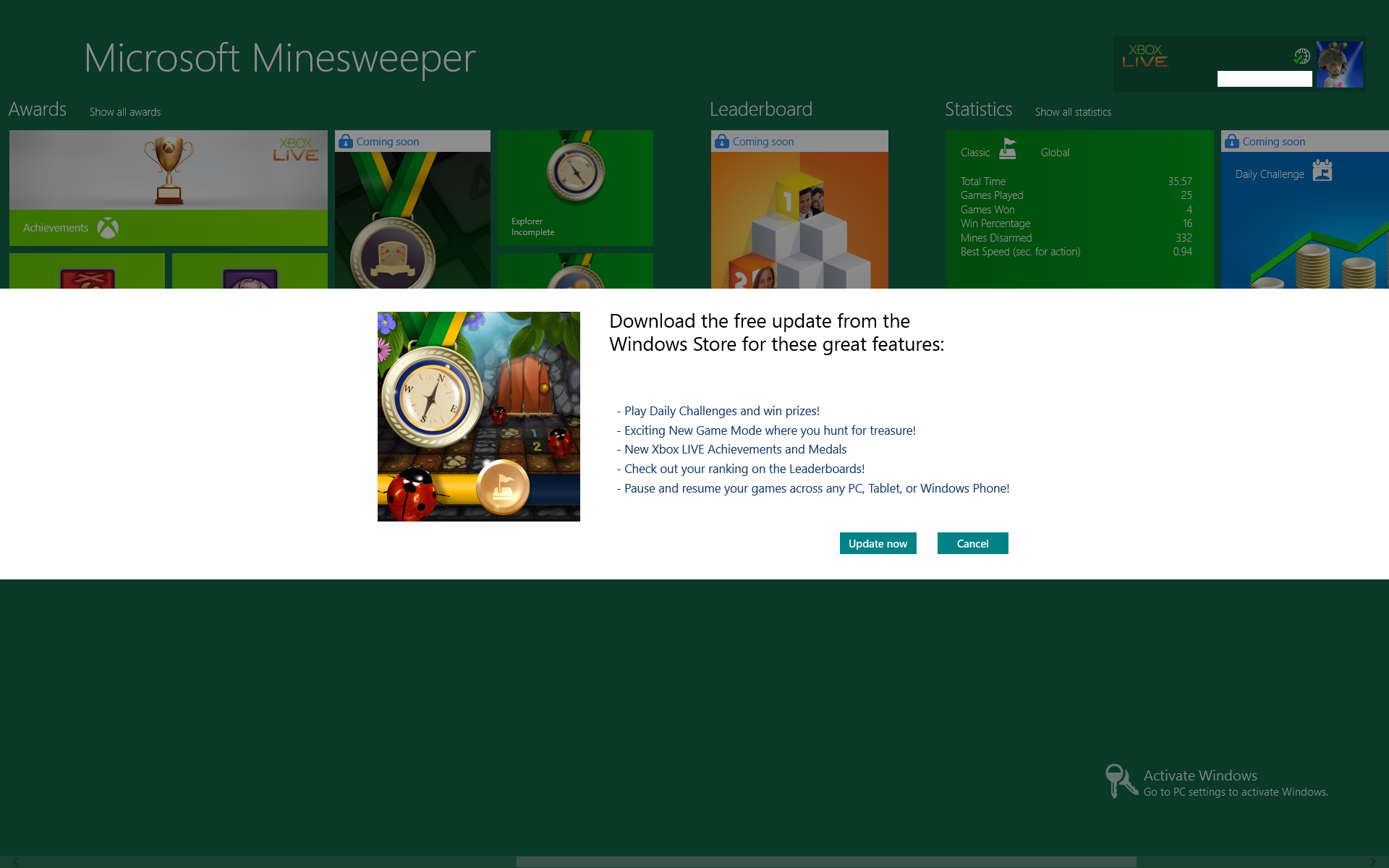Click the update dialog promotional image
Viewport: 1389px width, 868px height.
pyautogui.click(x=479, y=417)
